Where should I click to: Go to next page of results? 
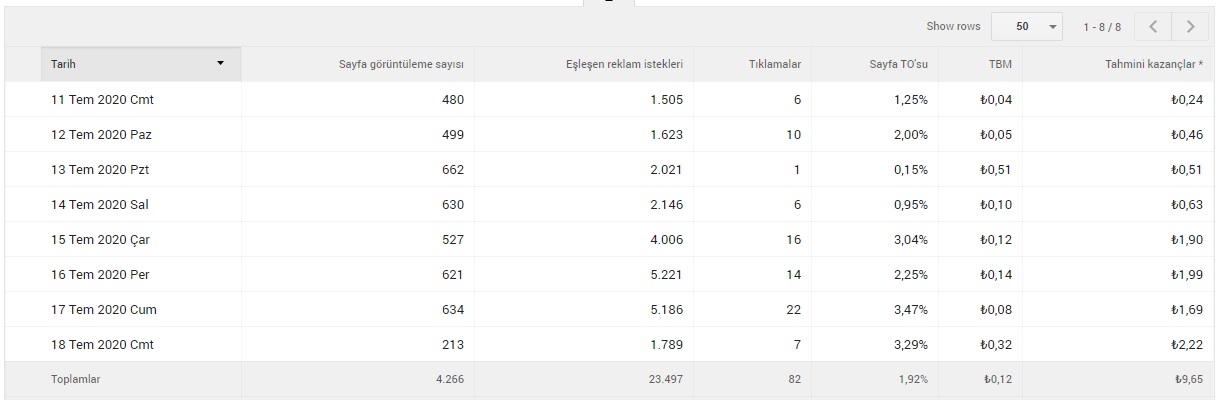pos(1190,26)
